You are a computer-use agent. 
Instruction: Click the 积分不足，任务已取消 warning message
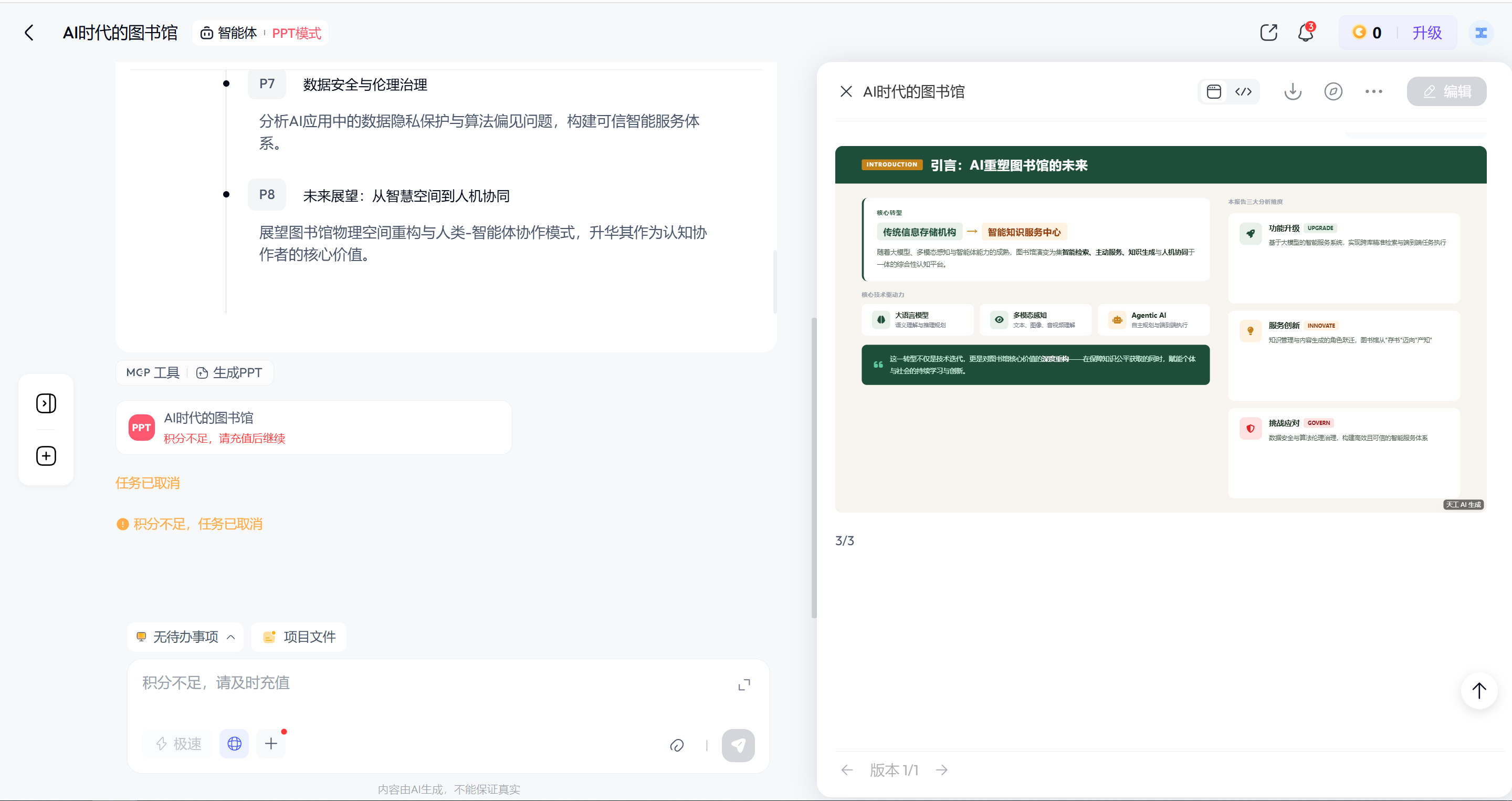click(189, 524)
